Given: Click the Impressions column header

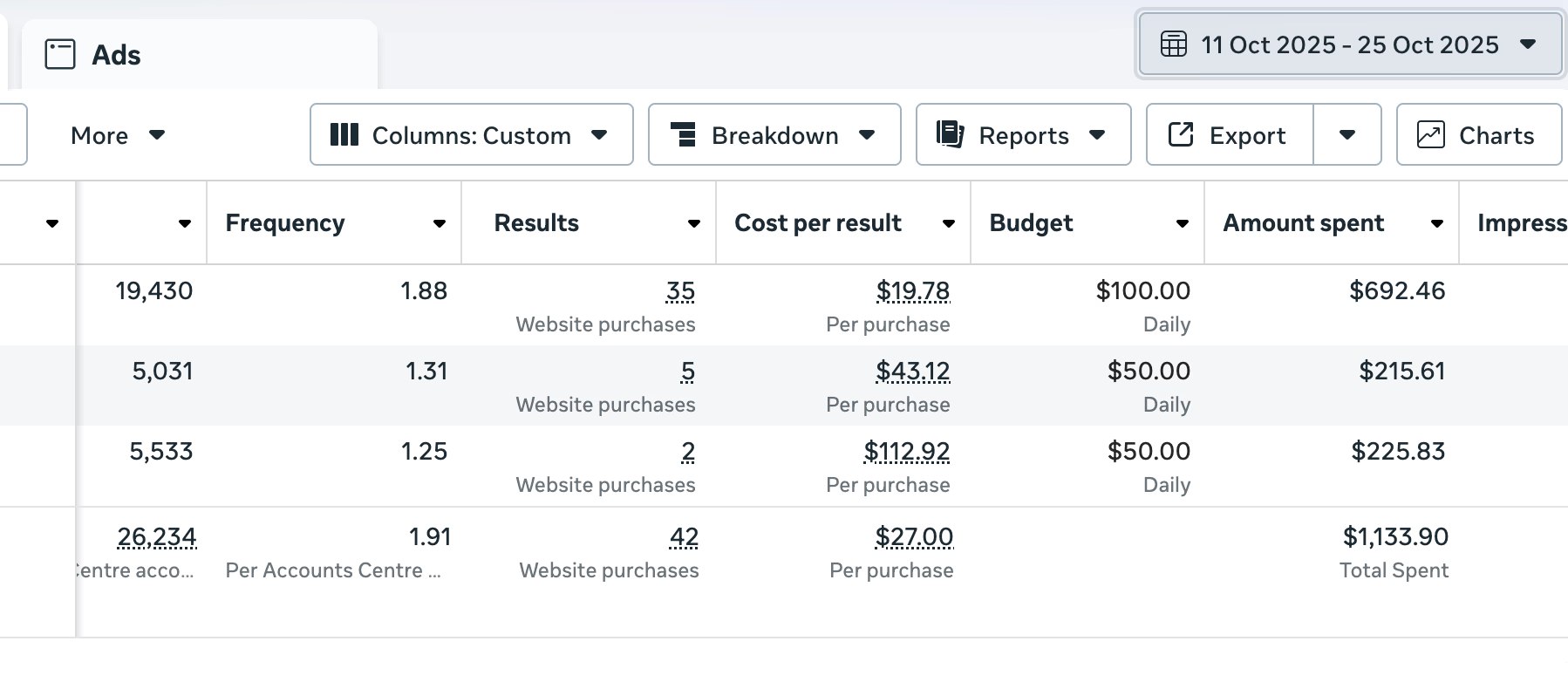Looking at the screenshot, I should [x=1522, y=223].
